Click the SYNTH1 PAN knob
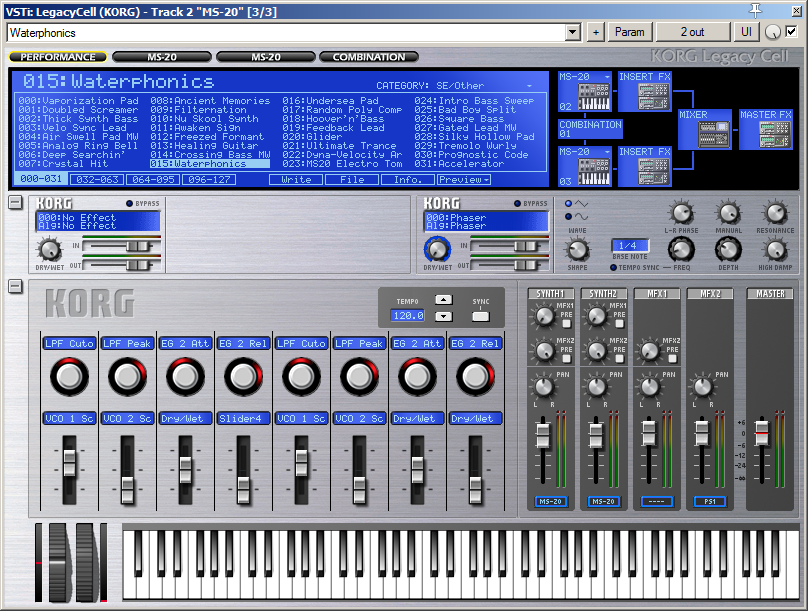The height and width of the screenshot is (611, 808). point(544,386)
